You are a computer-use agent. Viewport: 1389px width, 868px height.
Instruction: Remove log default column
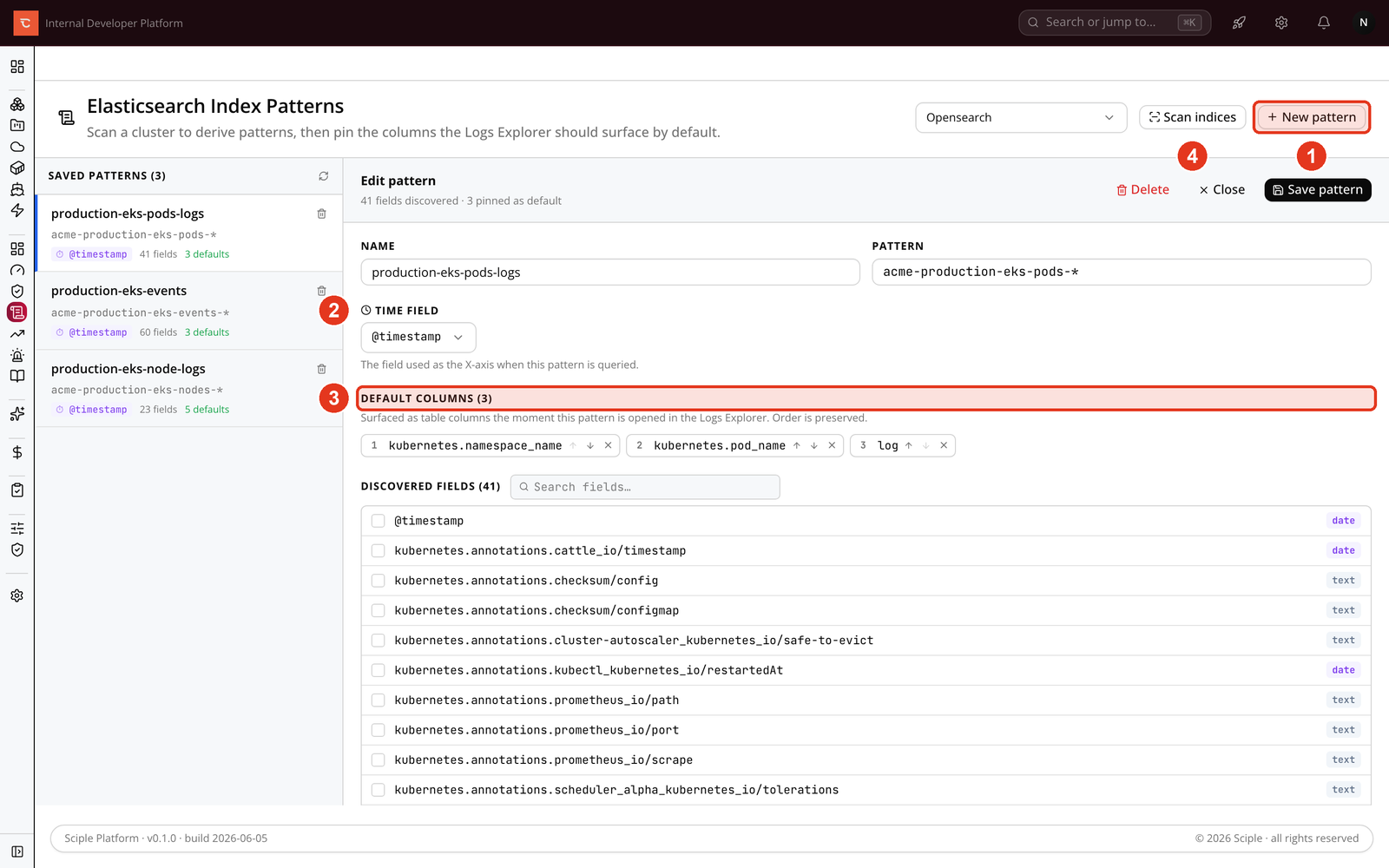click(x=944, y=445)
